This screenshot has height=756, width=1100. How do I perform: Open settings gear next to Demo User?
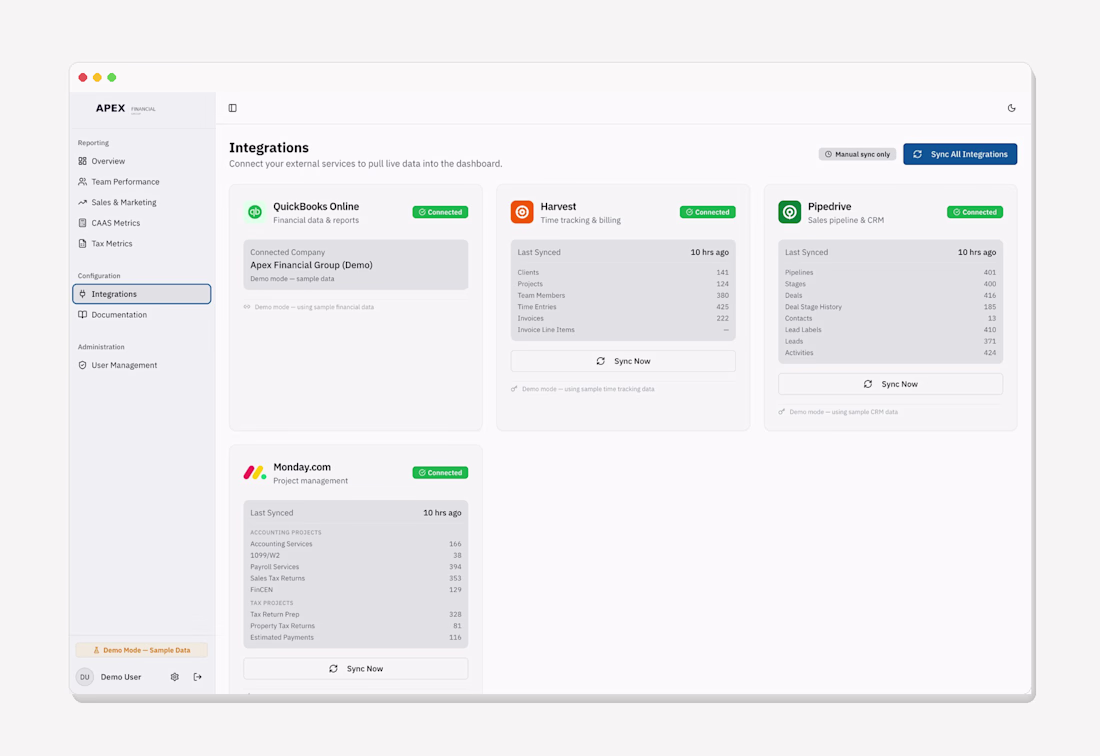(175, 677)
